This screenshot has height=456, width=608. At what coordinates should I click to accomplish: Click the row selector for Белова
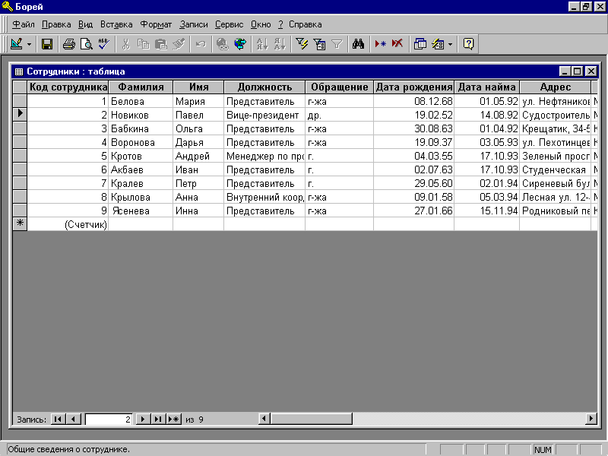20,101
